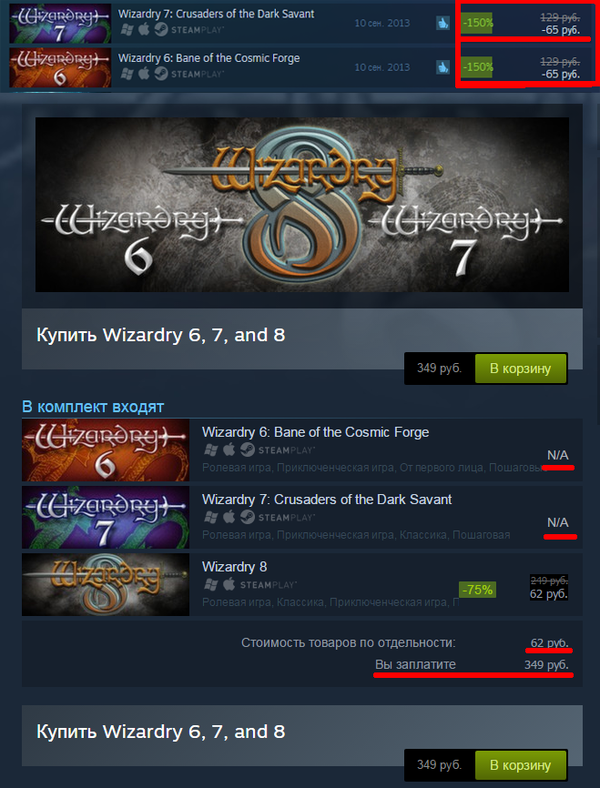Screen dimensions: 600x788
Task: Open Wizardry 7: Crusaders of the Dark Savant result
Action: pyautogui.click(x=216, y=14)
